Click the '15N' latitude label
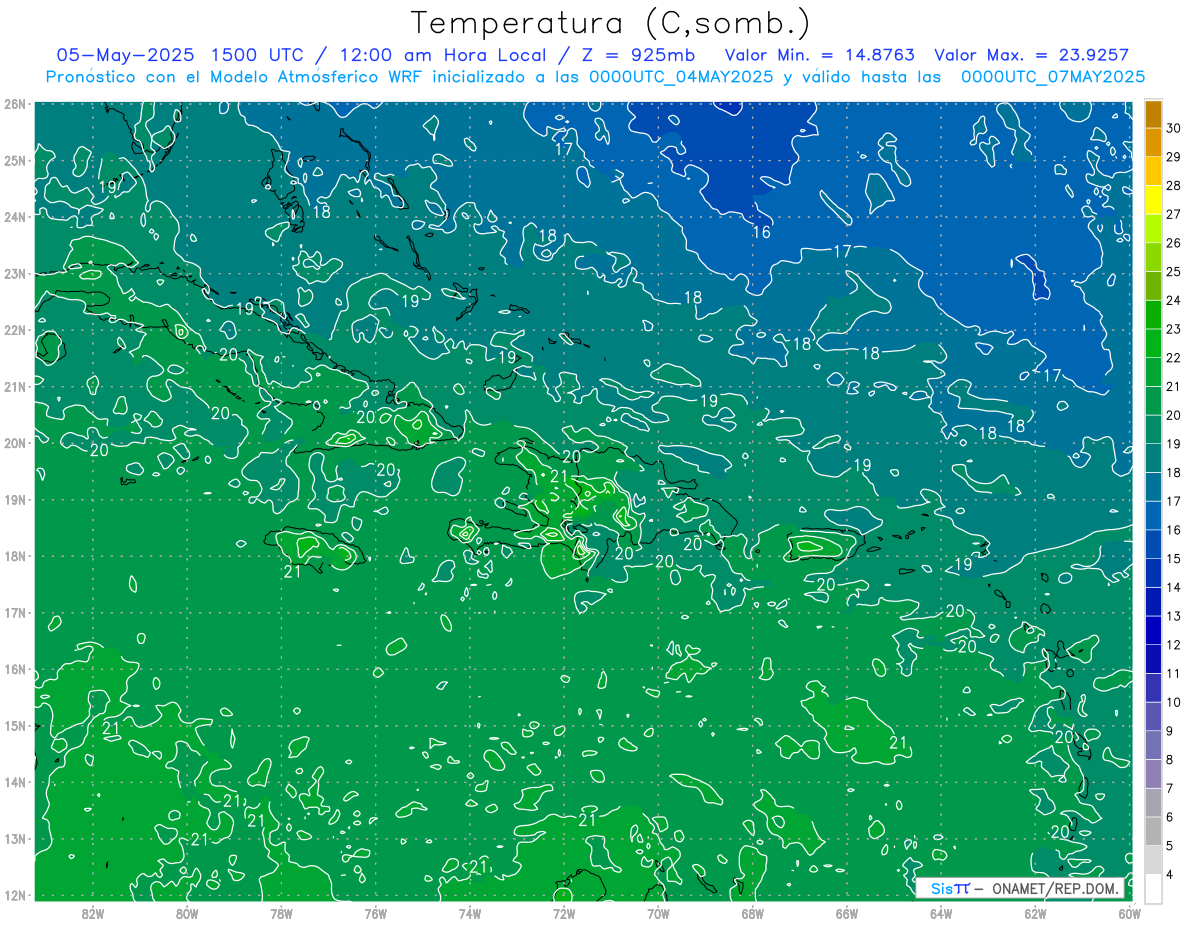Viewport: 1200px width, 927px height. coord(15,726)
